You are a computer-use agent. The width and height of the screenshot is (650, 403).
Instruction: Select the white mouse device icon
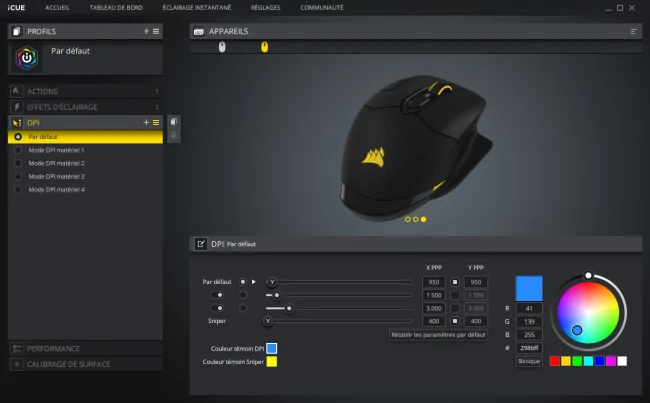222,47
